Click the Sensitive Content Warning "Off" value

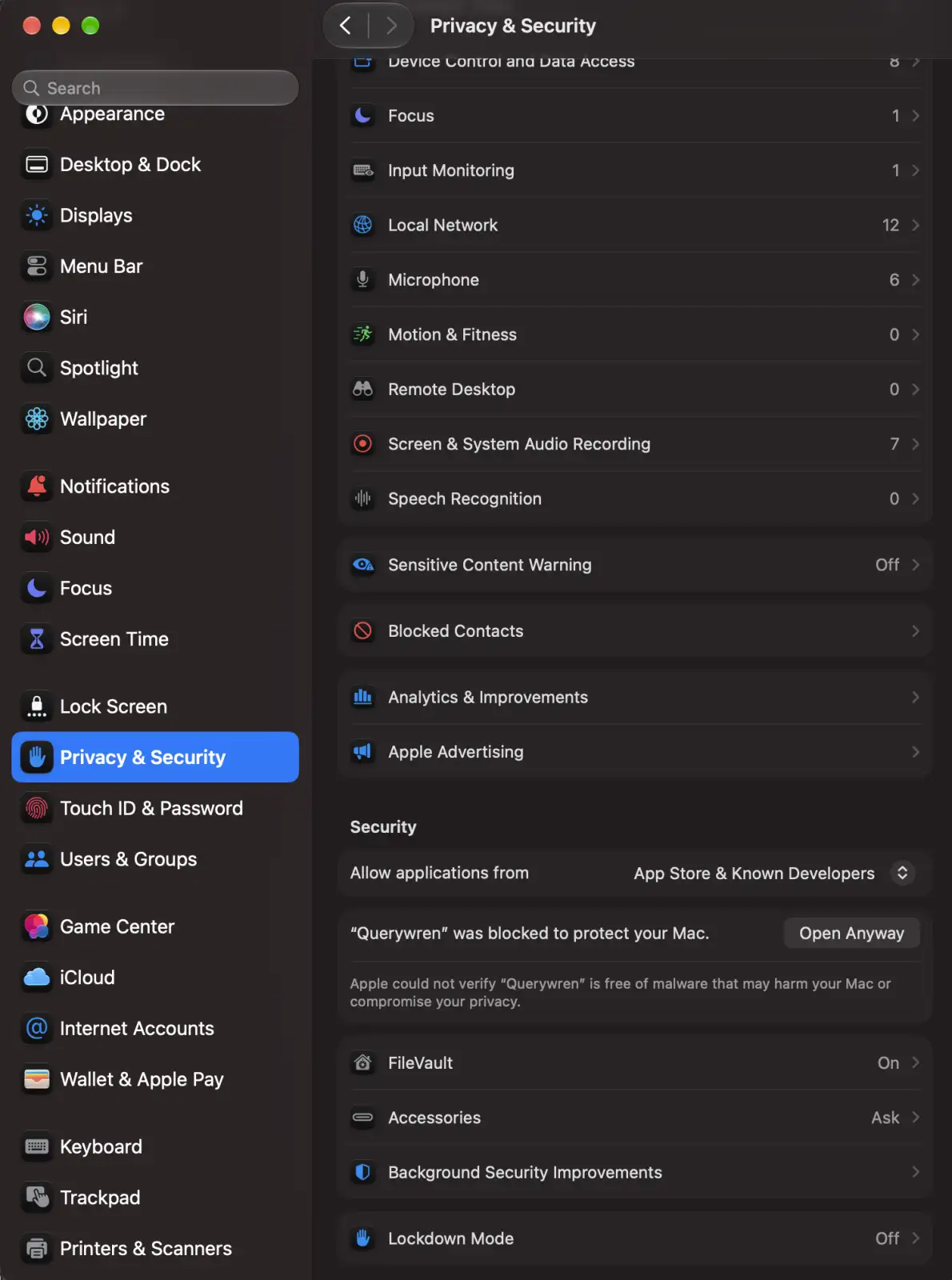point(887,565)
